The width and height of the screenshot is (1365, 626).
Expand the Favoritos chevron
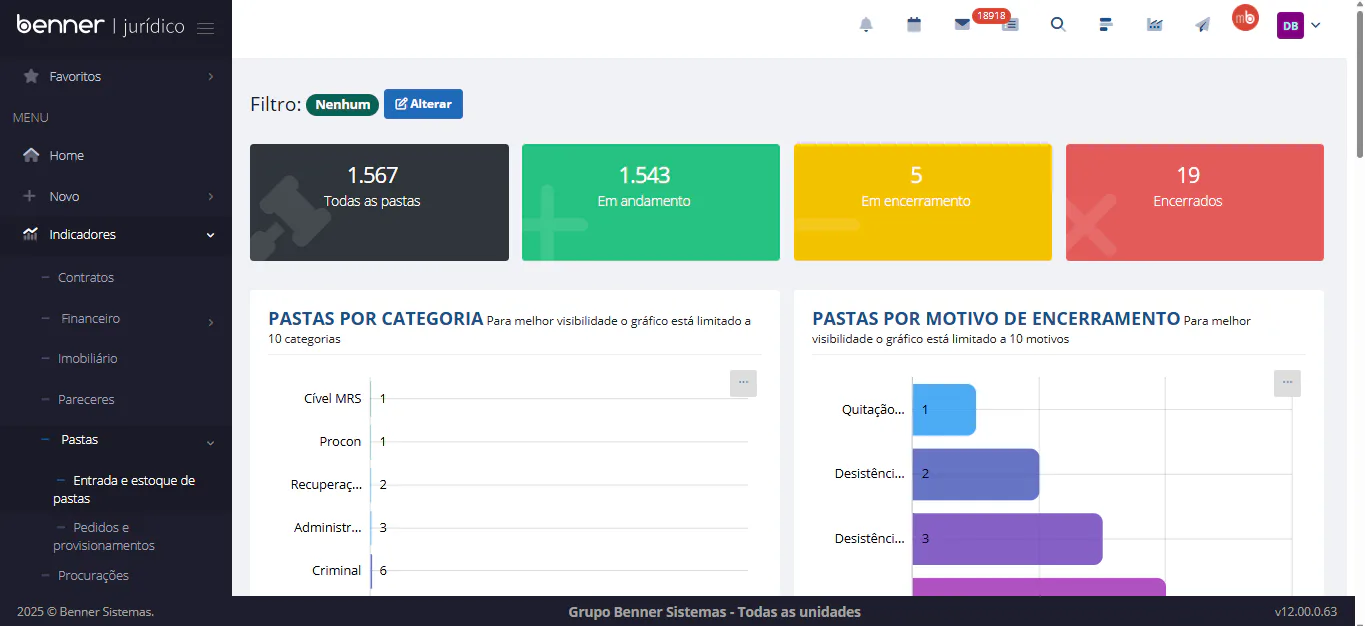[x=210, y=76]
